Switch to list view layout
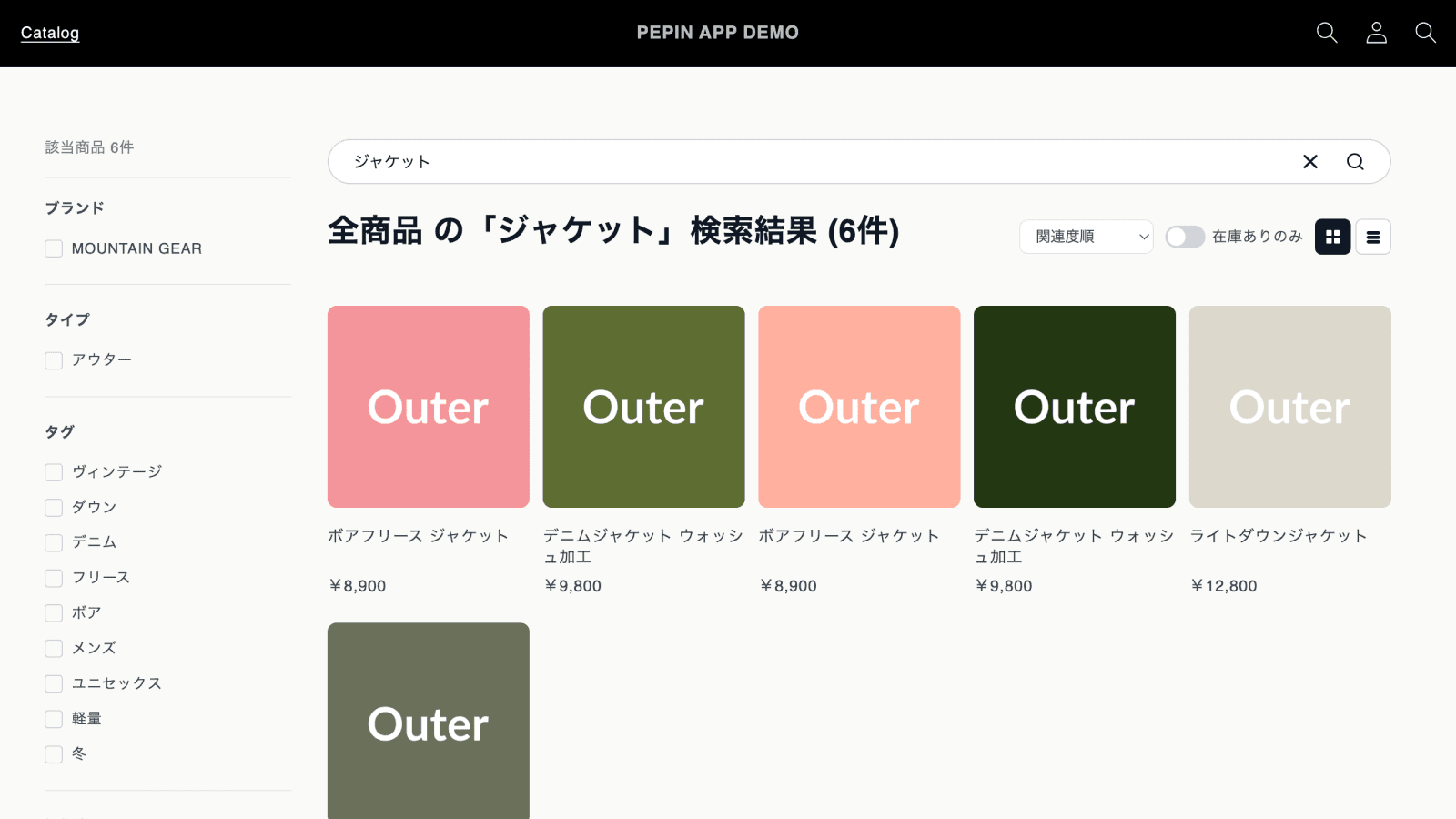Viewport: 1456px width, 819px height. (x=1373, y=237)
